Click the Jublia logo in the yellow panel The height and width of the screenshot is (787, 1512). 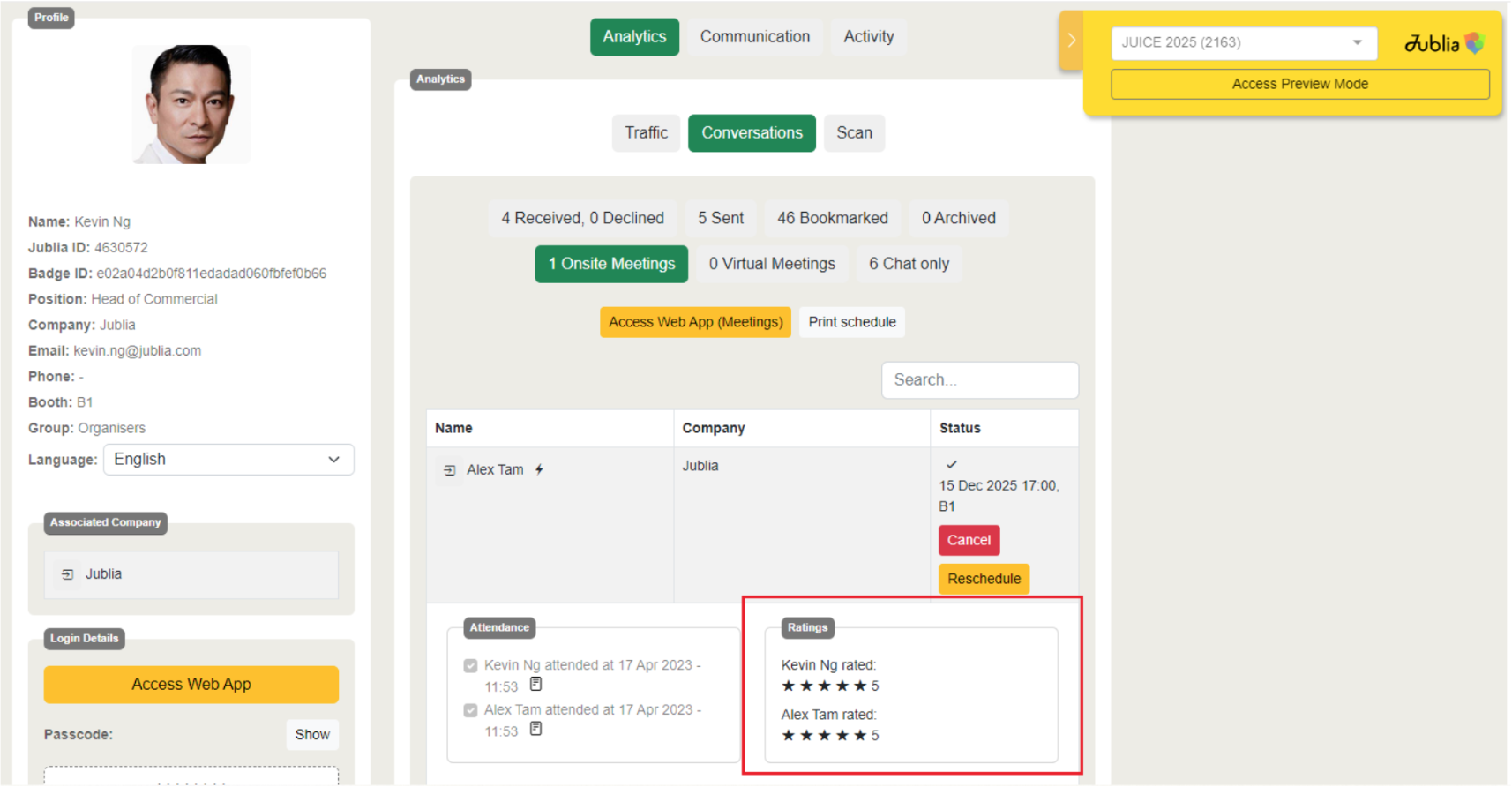[x=1444, y=42]
